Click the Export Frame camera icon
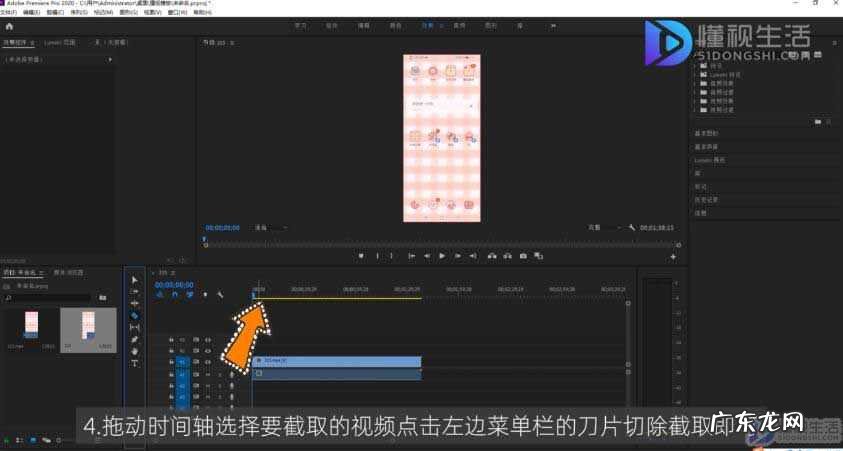This screenshot has width=843, height=451. click(523, 256)
